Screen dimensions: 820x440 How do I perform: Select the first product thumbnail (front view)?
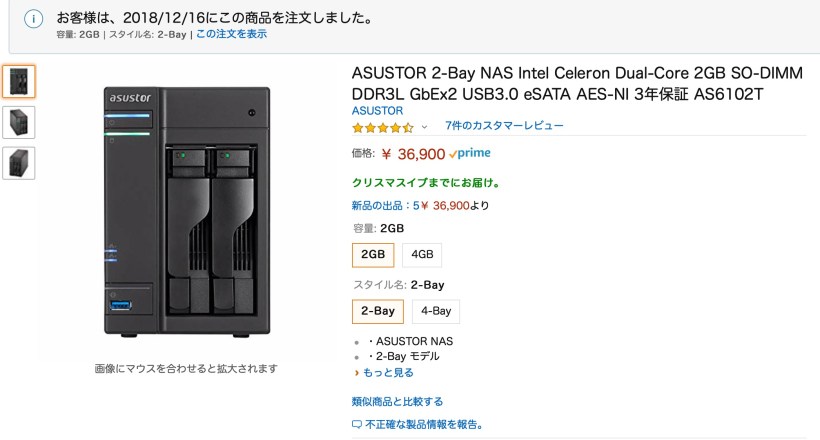[x=19, y=81]
